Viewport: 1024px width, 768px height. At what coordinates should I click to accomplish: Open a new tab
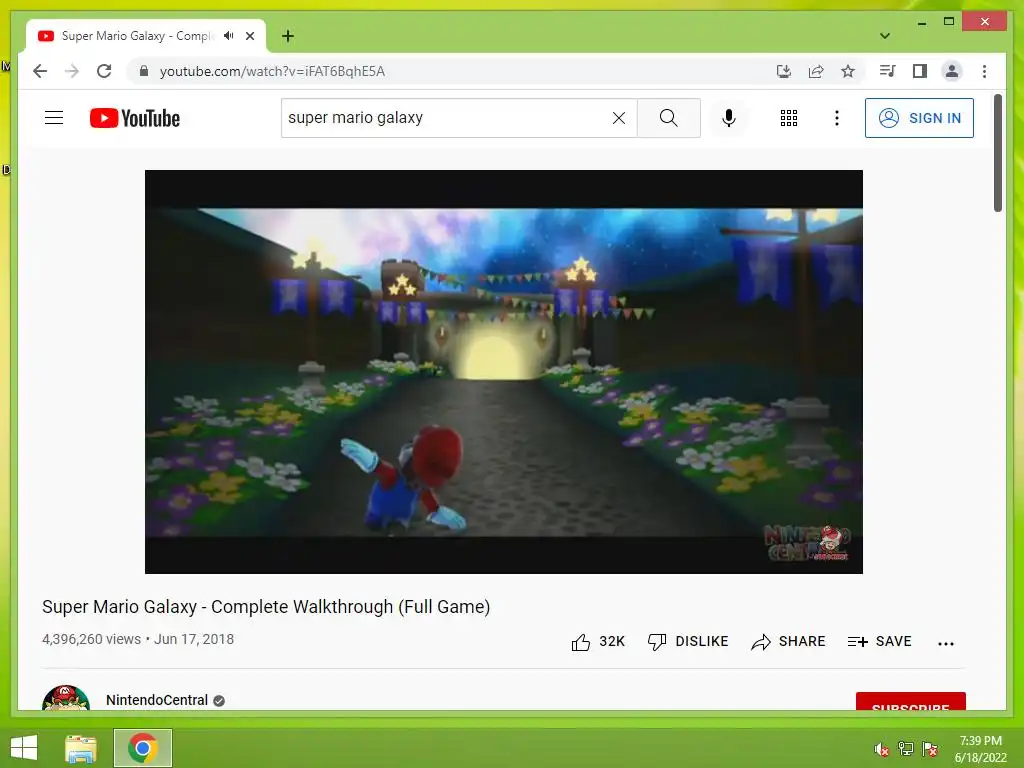tap(287, 36)
